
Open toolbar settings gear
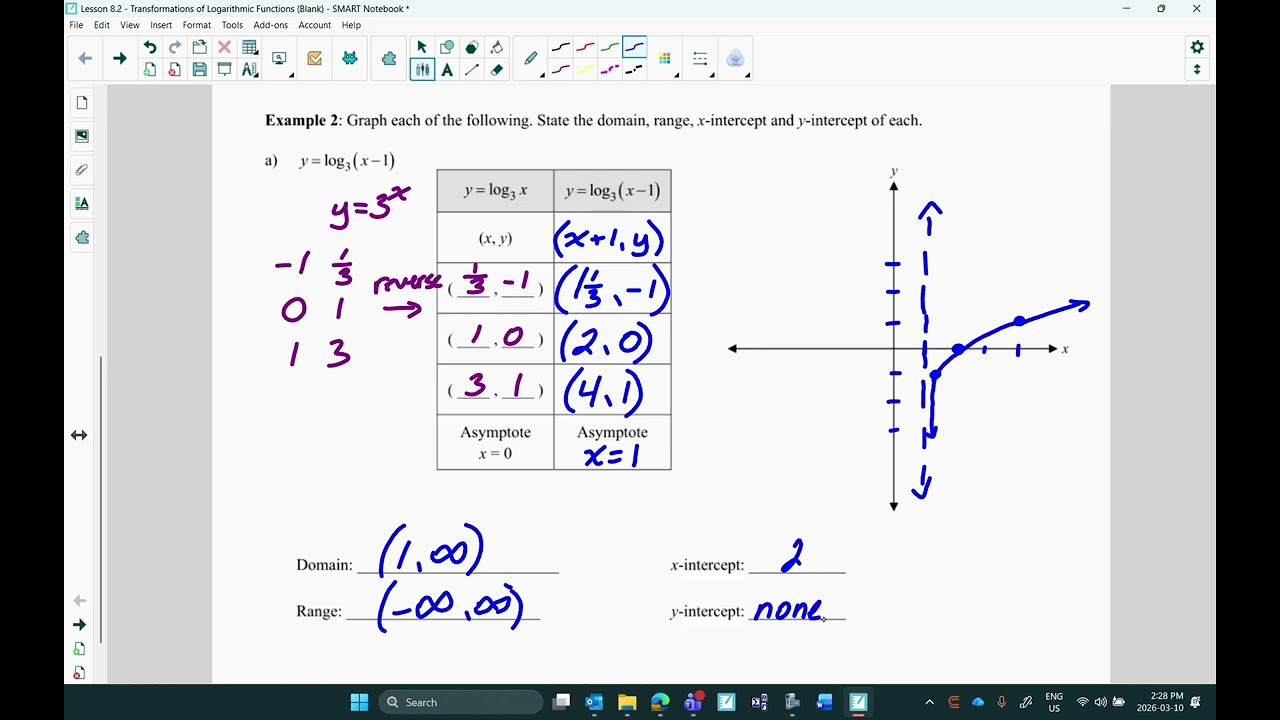pyautogui.click(x=1197, y=47)
